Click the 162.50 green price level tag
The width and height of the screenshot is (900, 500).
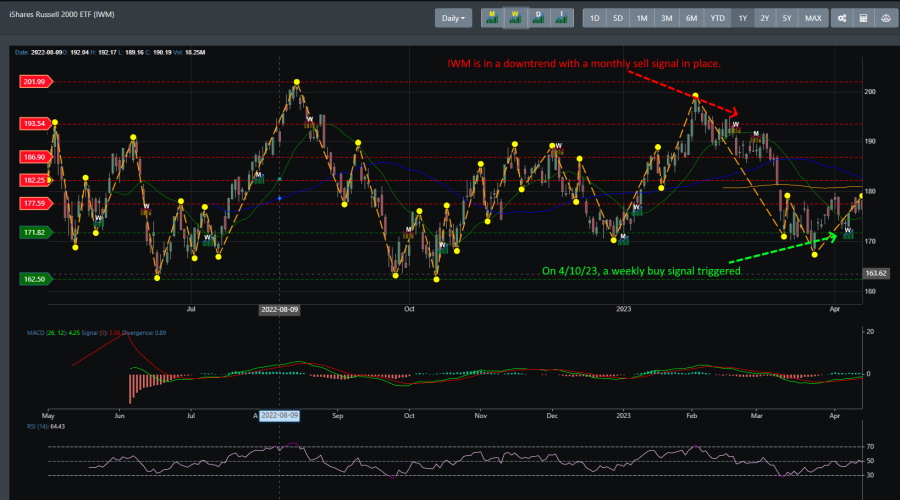tap(36, 279)
